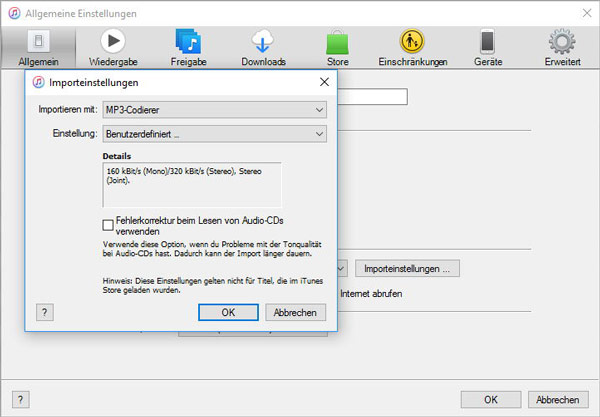Click the library name input field
This screenshot has height=417, width=600.
pos(372,96)
